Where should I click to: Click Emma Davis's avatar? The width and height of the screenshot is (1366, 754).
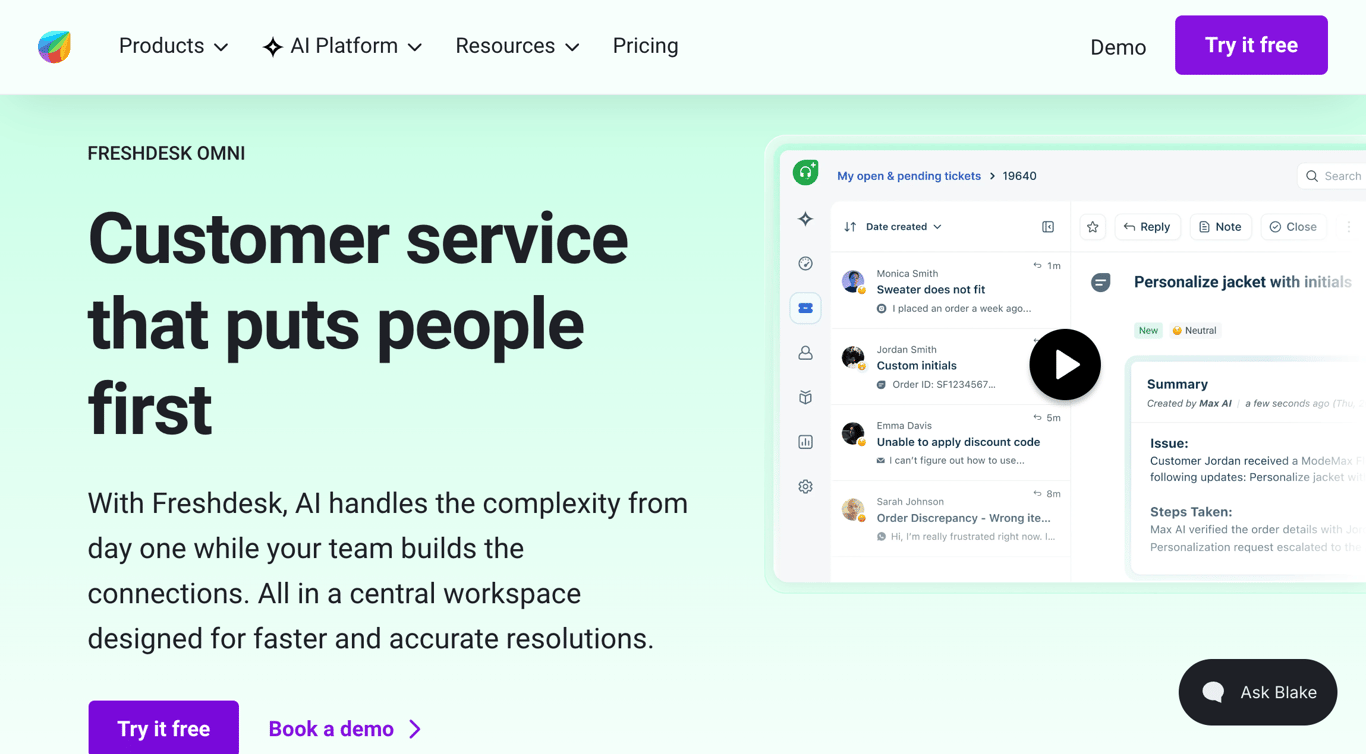(853, 433)
